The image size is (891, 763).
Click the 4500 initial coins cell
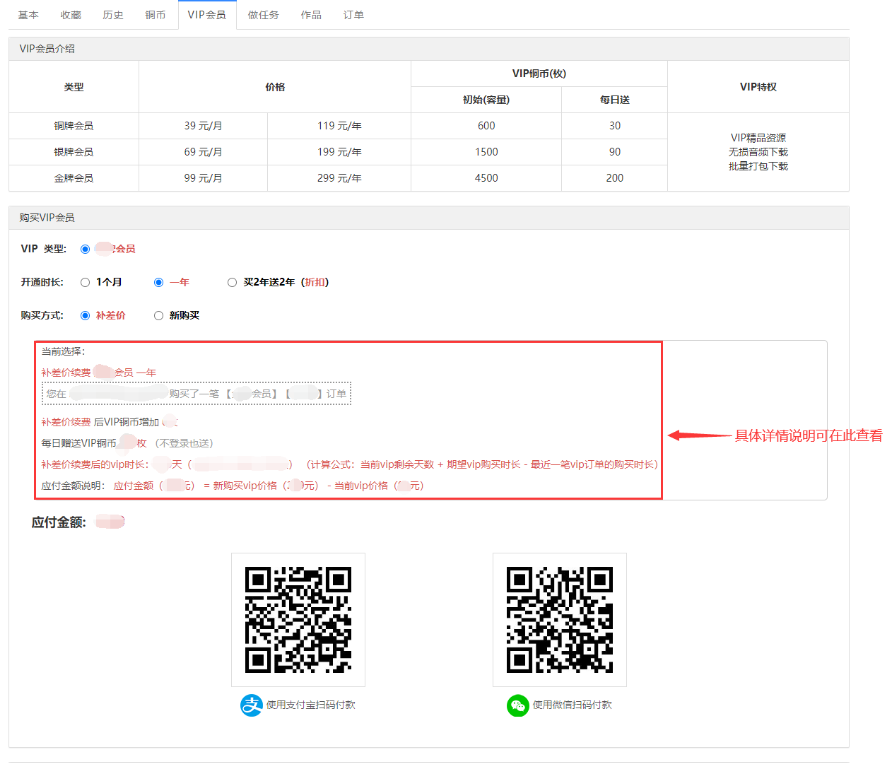(x=486, y=178)
